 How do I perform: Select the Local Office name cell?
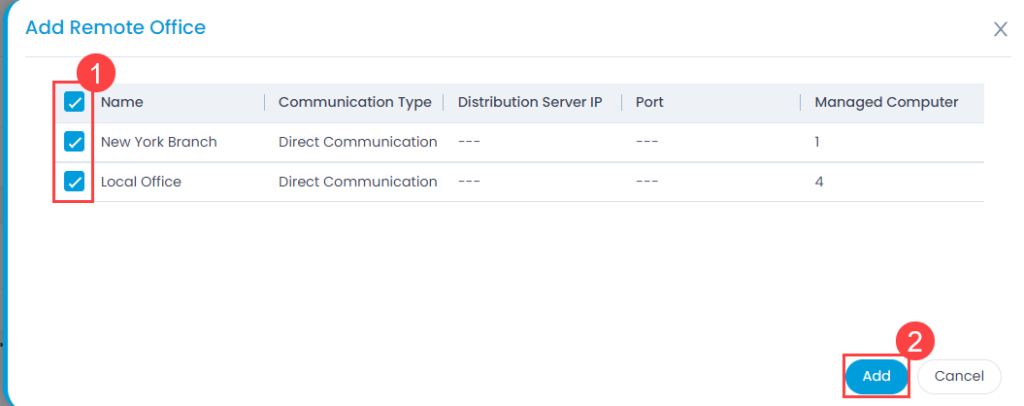(140, 181)
